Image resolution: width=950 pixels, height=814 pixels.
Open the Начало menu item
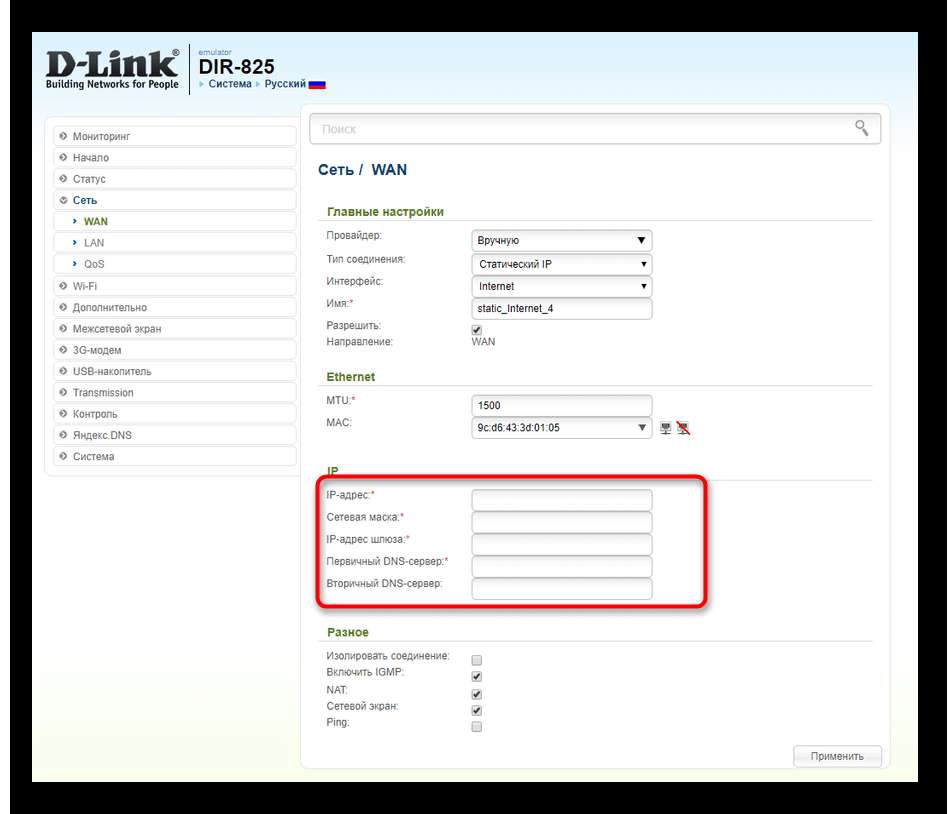[x=174, y=157]
